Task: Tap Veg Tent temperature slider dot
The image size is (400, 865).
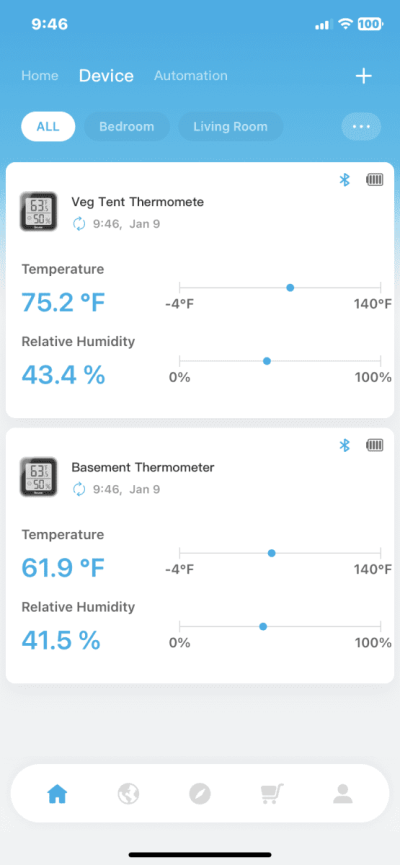Action: click(290, 287)
